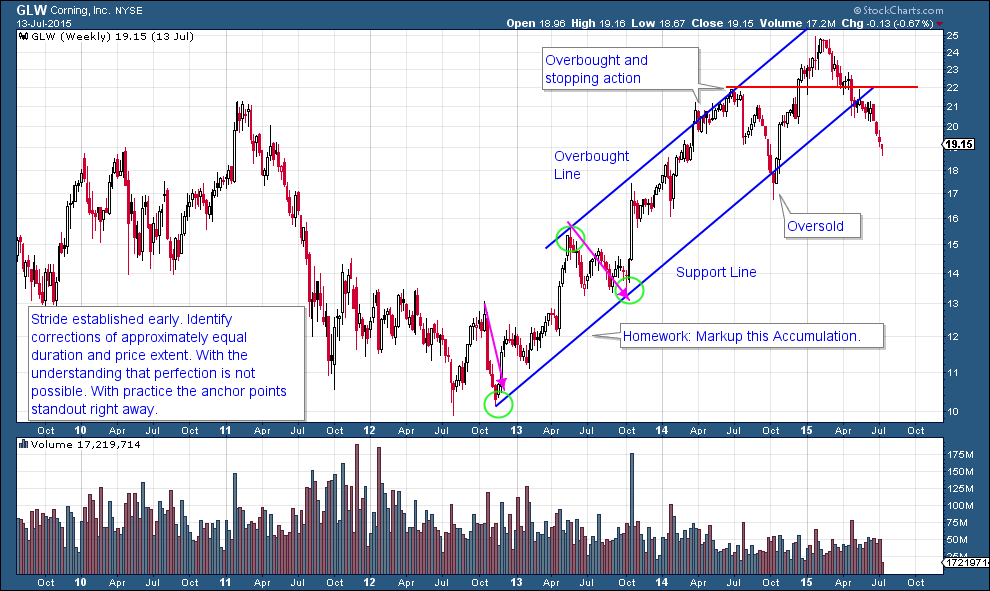Click the '11' year label on price chart axis
Viewport: 990px width, 591px height.
(225, 431)
